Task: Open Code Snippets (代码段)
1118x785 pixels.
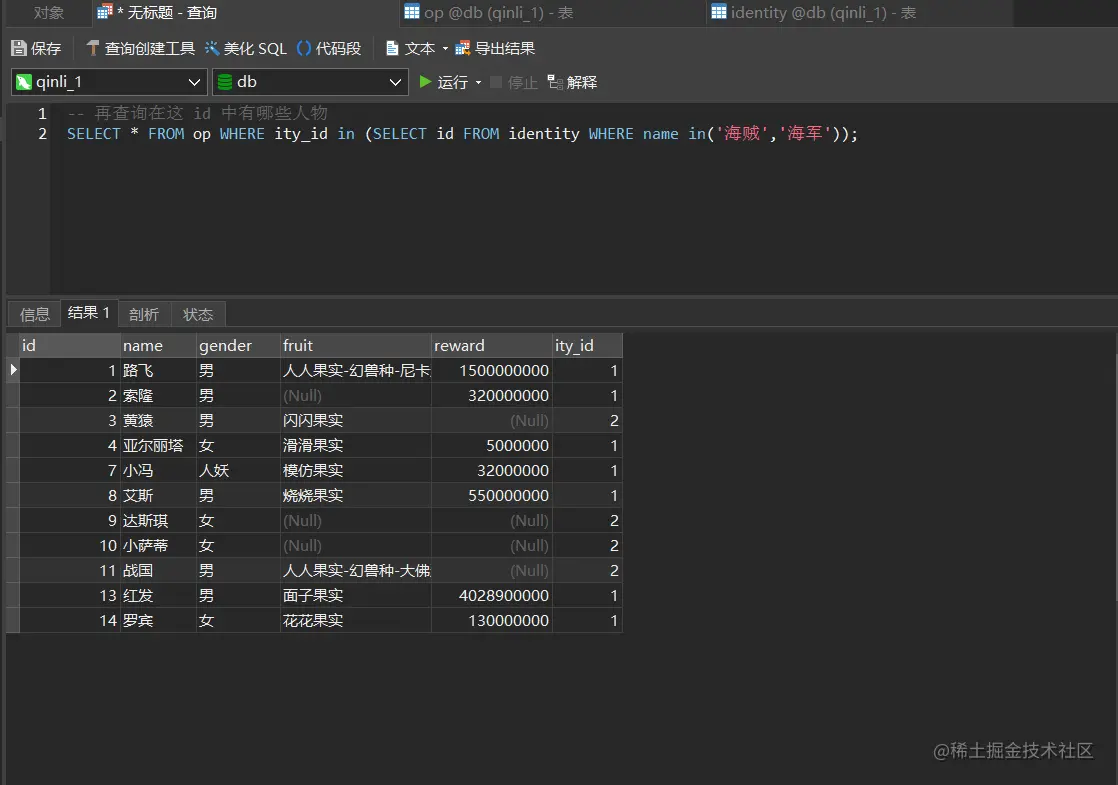Action: tap(329, 48)
